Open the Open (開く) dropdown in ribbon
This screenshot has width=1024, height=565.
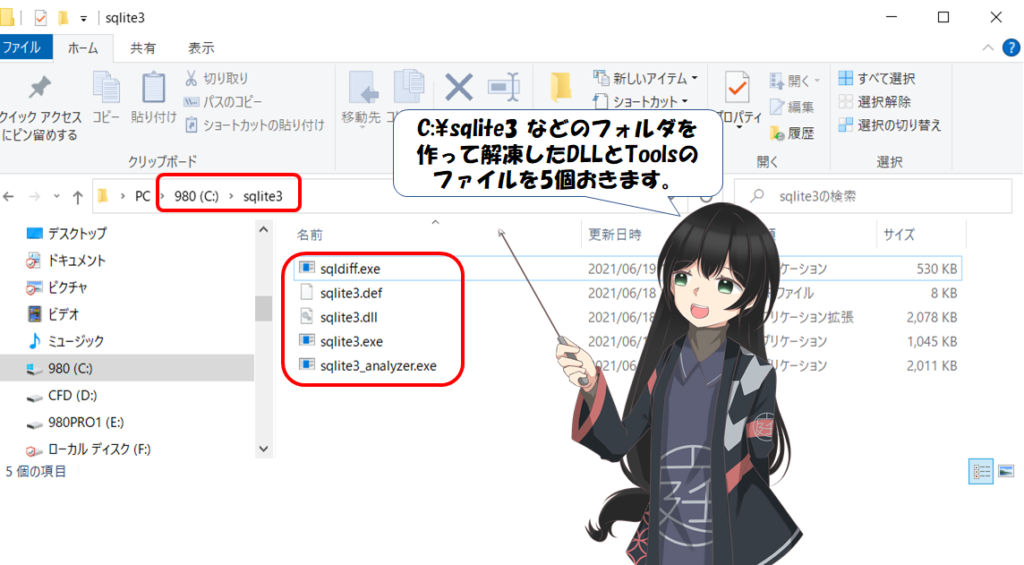(795, 80)
